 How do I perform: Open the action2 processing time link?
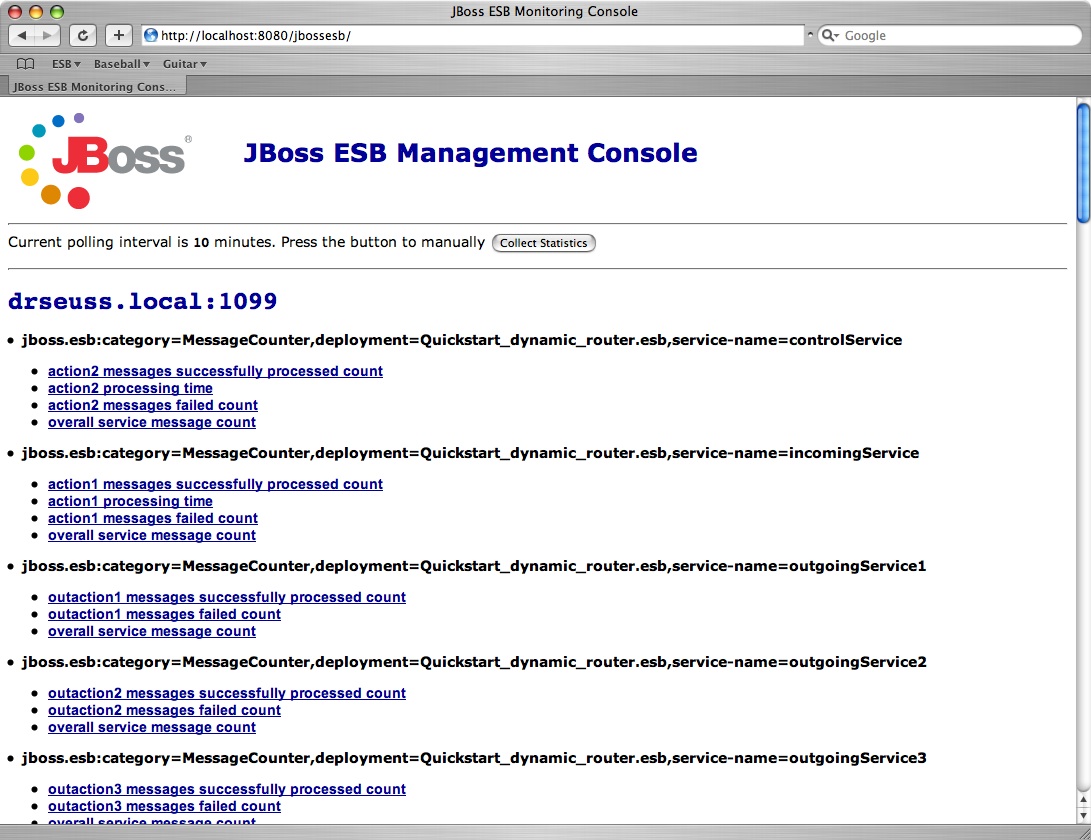point(130,388)
